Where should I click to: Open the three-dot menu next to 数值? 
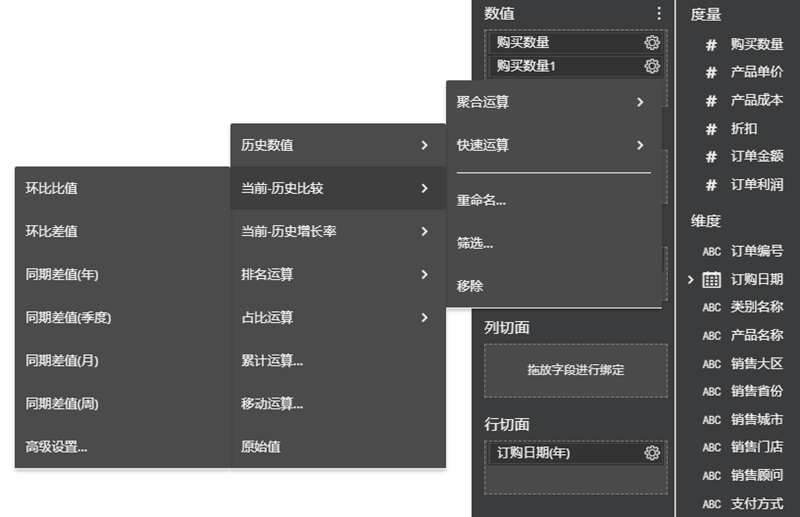(659, 14)
